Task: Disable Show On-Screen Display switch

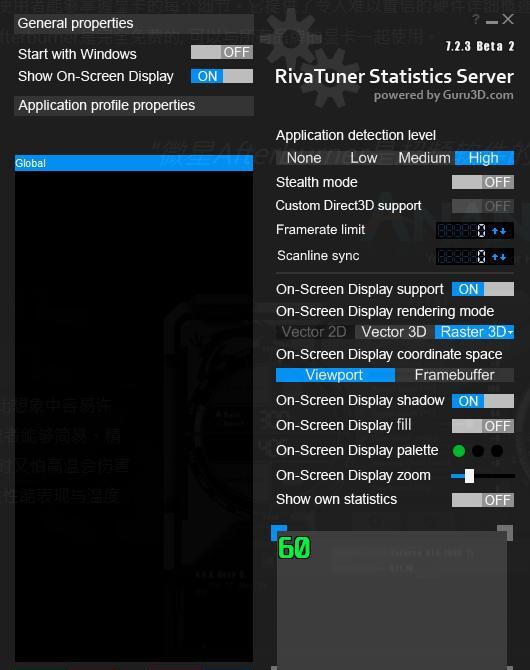Action: click(x=222, y=76)
